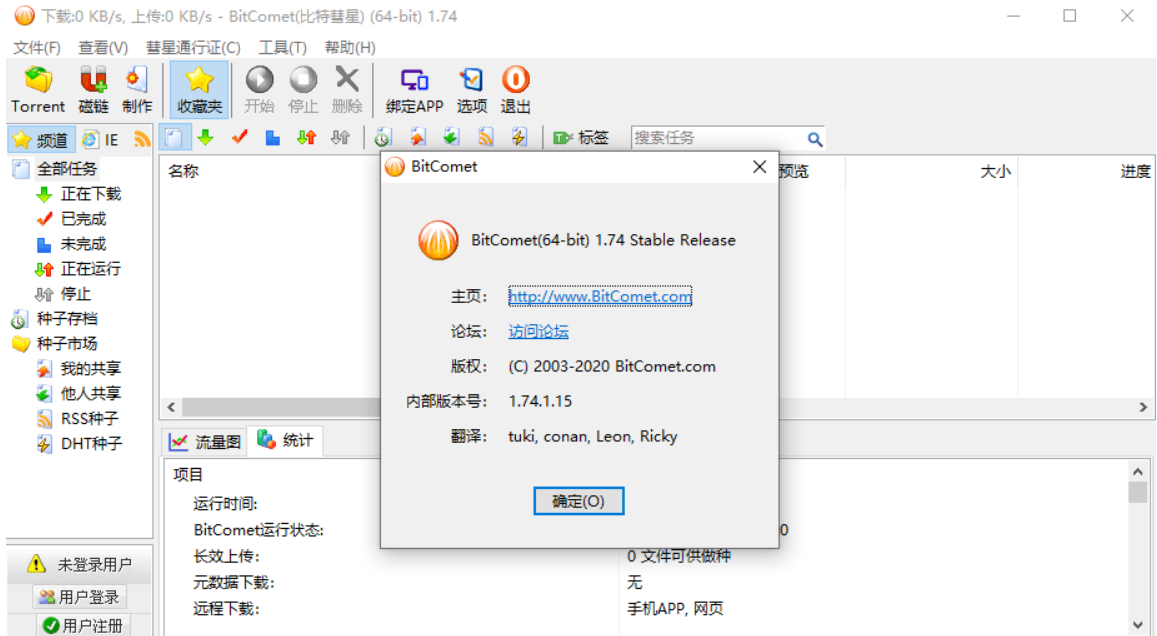Click the torrent archive clock icon in filter toolbar
Image resolution: width=1157 pixels, height=636 pixels.
(382, 138)
